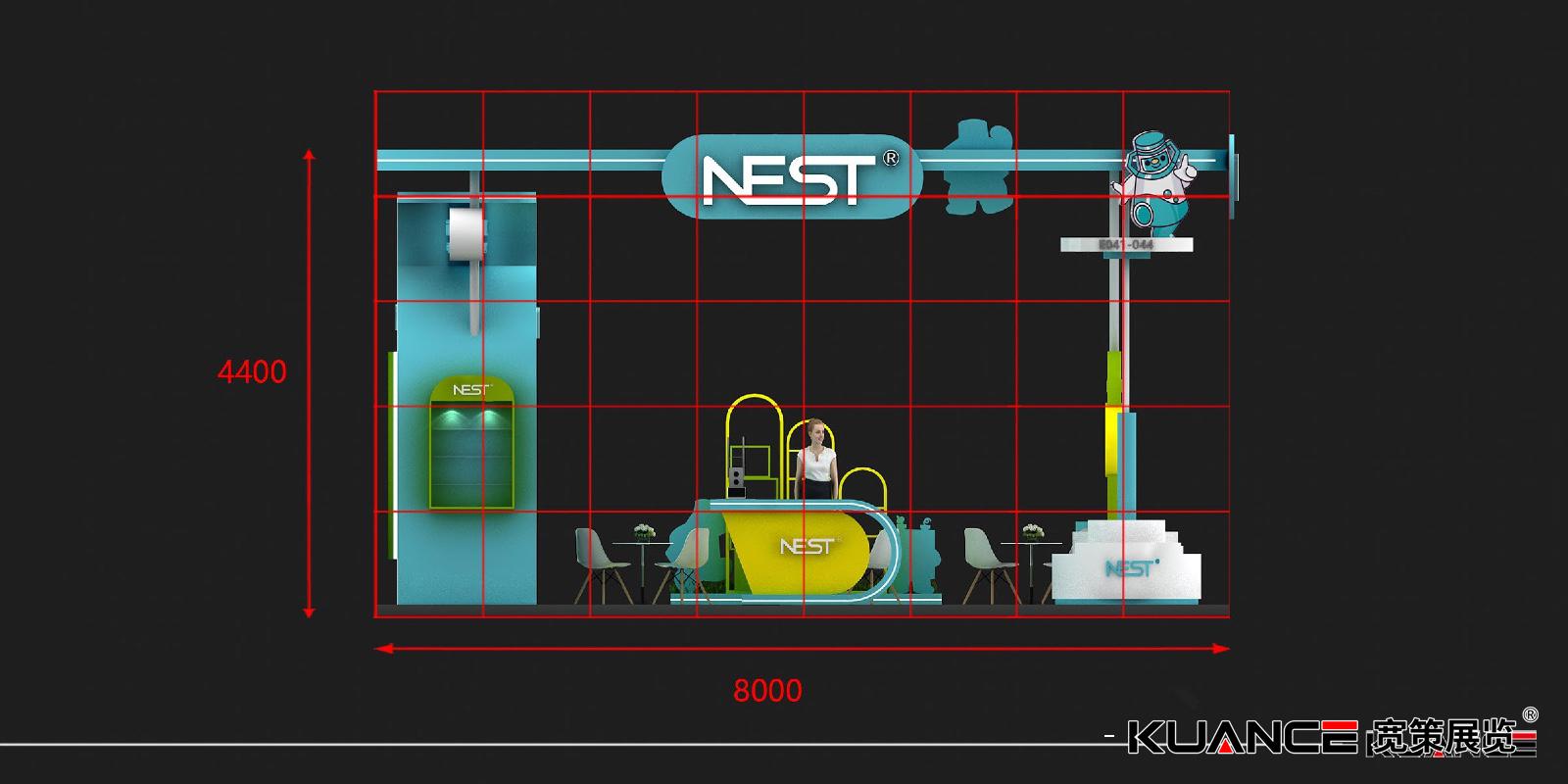This screenshot has height=784, width=1568.
Task: Select the 8000 width dimension label
Action: [767, 691]
